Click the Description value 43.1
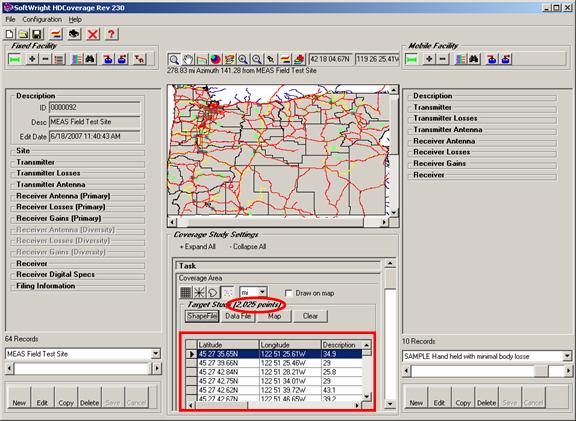The image size is (576, 421). click(341, 390)
